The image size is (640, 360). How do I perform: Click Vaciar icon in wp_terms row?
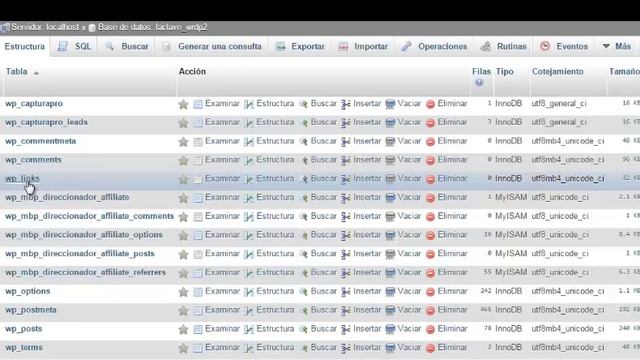(390, 348)
